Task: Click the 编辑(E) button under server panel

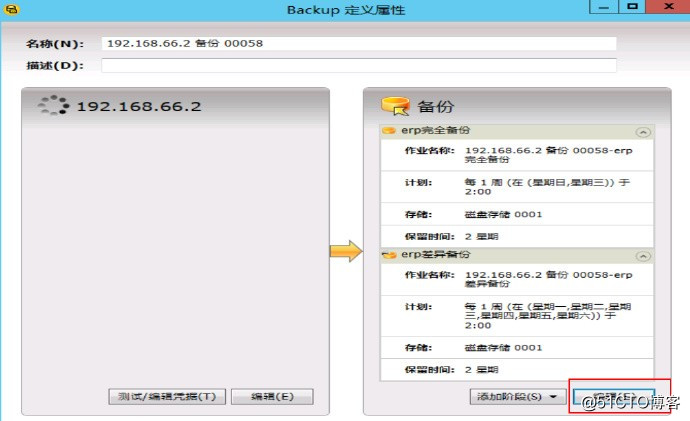Action: [x=272, y=396]
